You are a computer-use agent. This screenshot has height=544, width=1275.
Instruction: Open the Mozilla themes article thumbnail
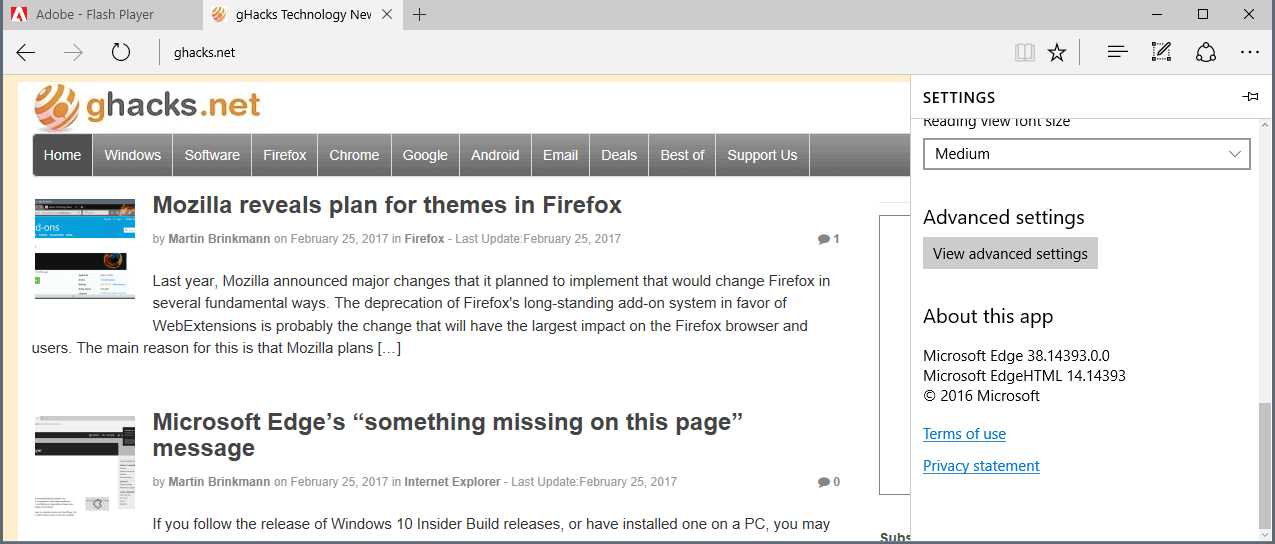coord(85,248)
